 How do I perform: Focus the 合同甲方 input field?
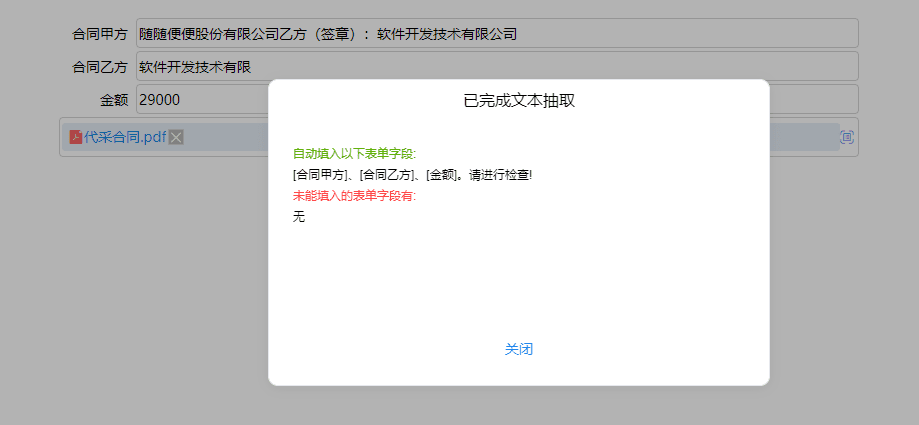pyautogui.click(x=497, y=33)
